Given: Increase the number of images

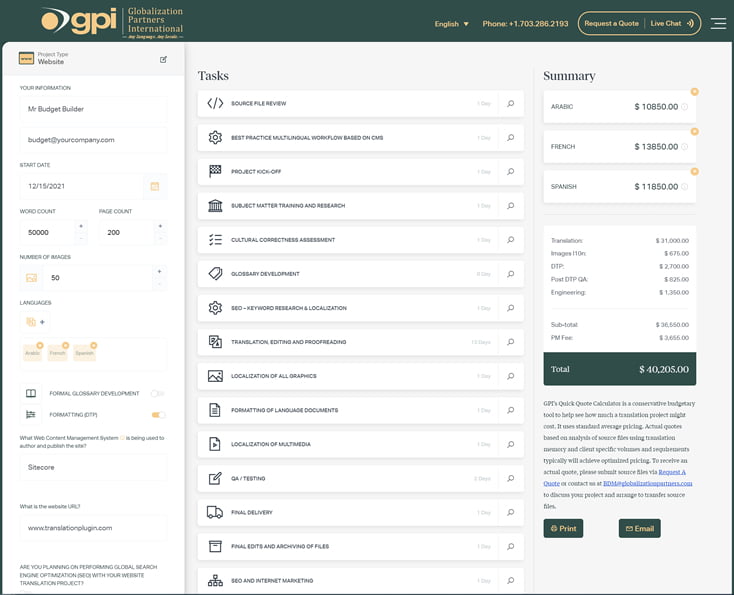Looking at the screenshot, I should coord(159,272).
